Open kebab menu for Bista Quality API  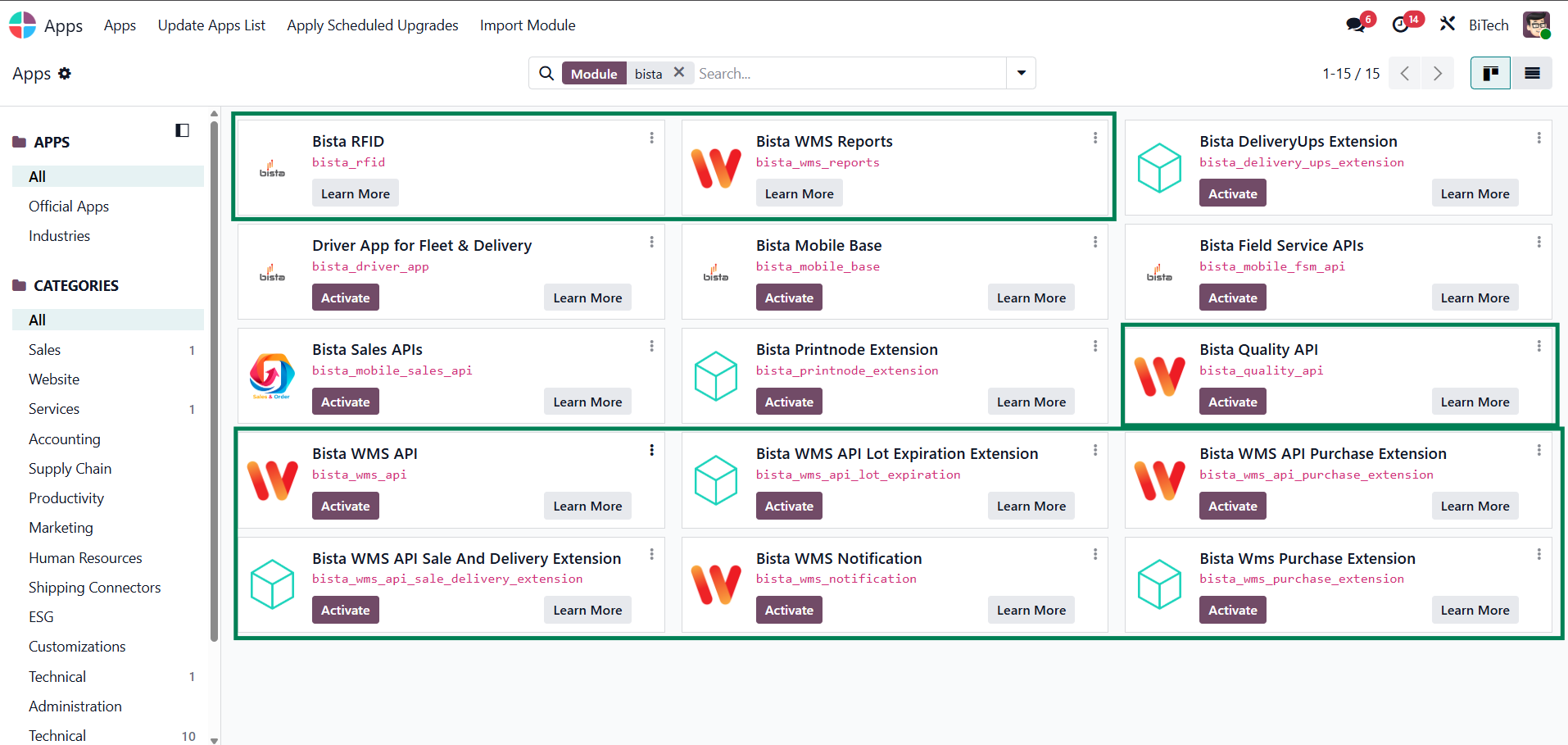coord(1539,346)
